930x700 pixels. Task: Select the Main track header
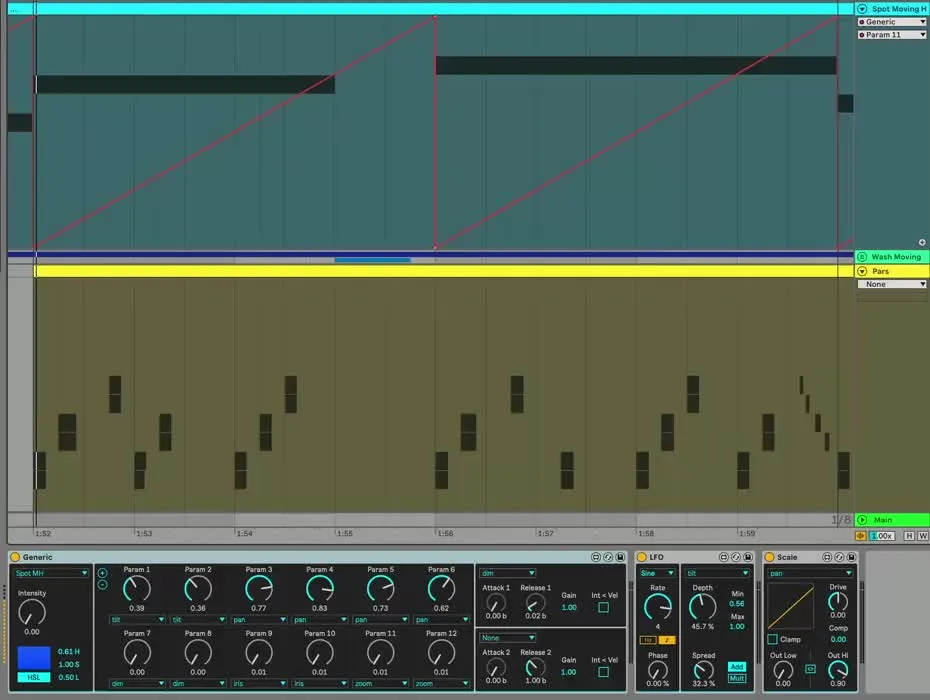(895, 520)
